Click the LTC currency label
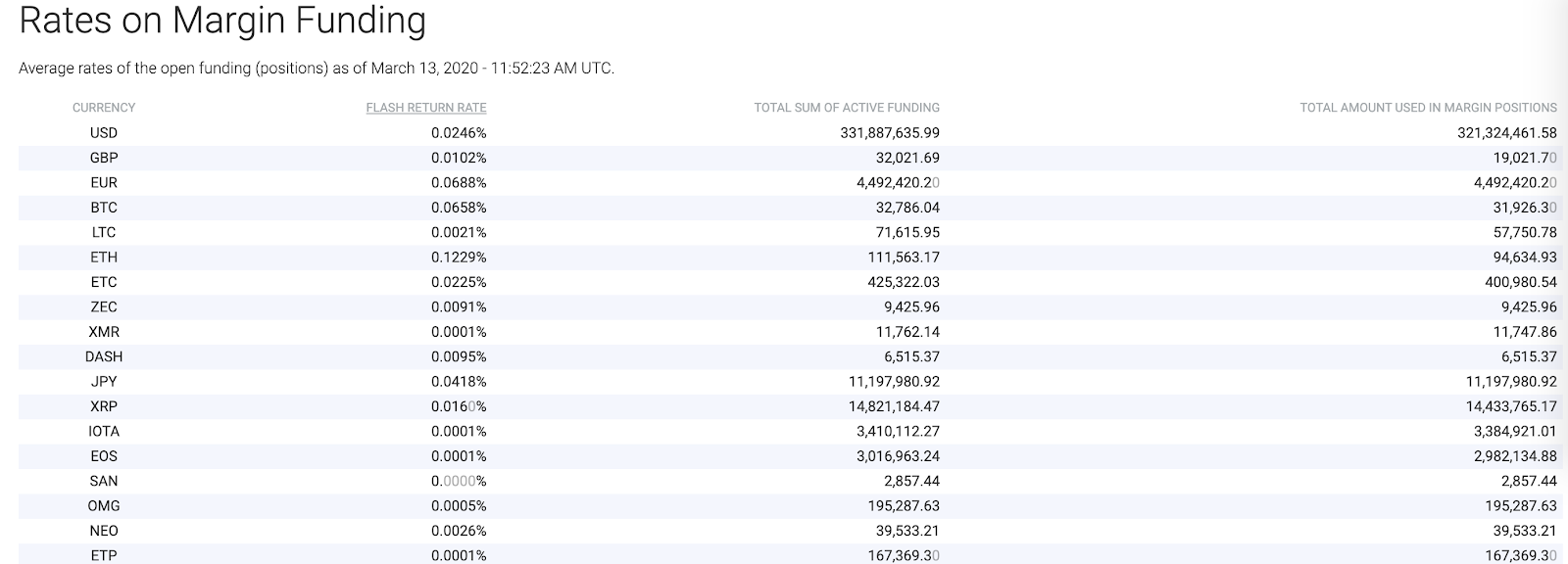 tap(104, 232)
